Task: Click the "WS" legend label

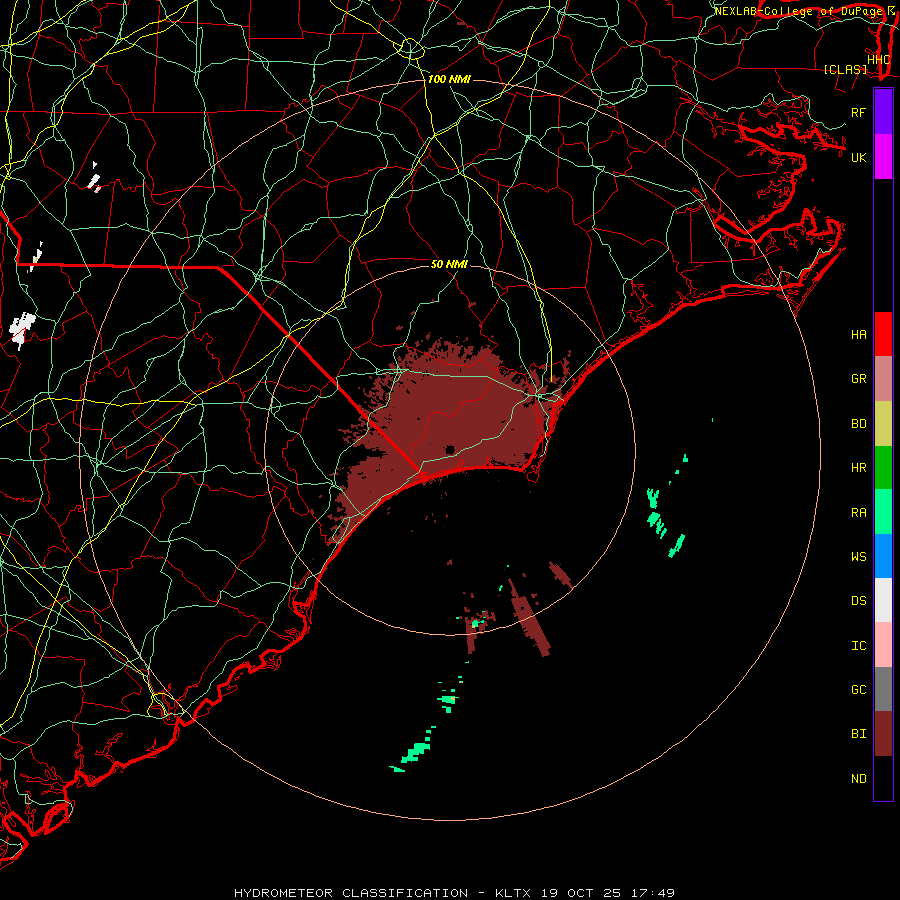Action: pyautogui.click(x=859, y=557)
